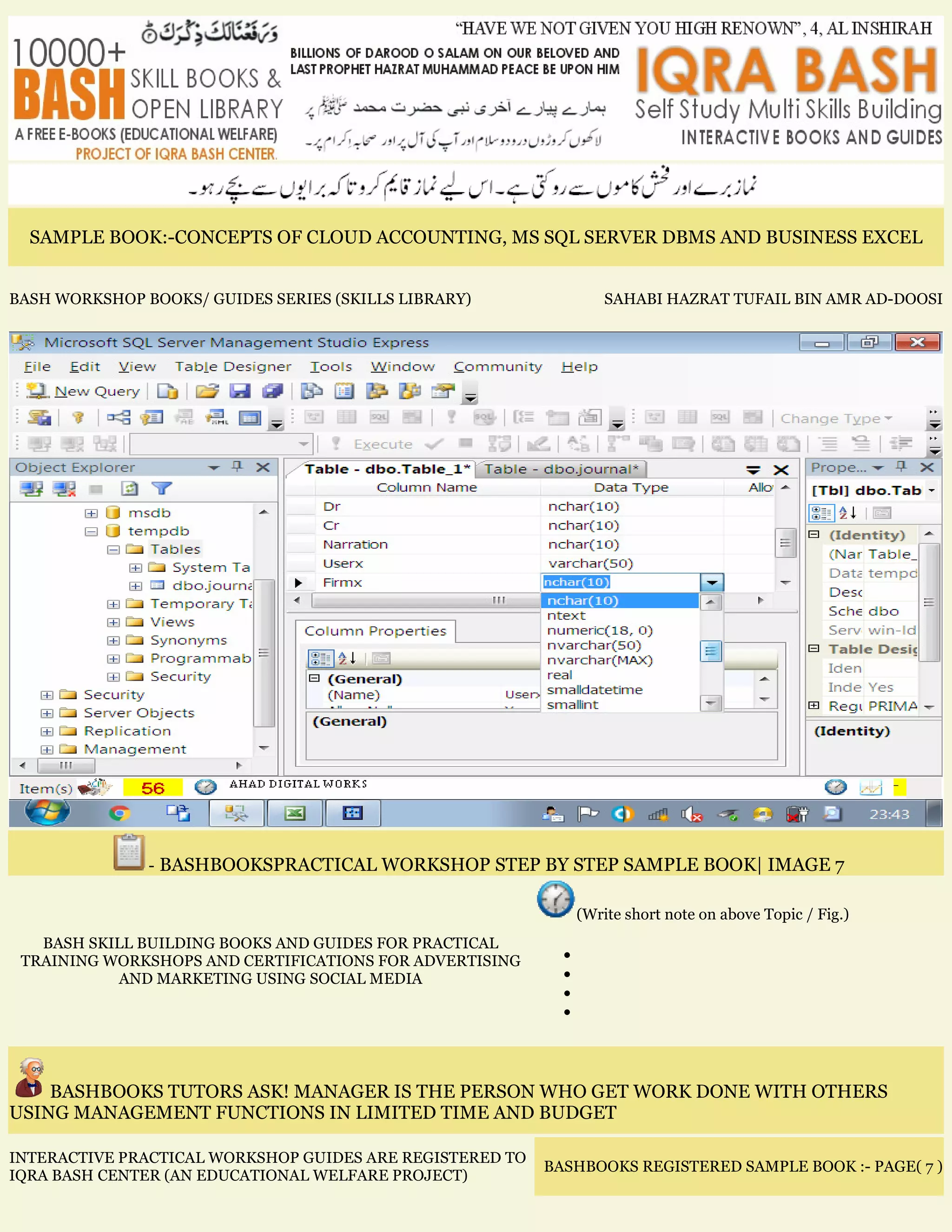Expand the Management folder
The width and height of the screenshot is (952, 1232).
tap(47, 750)
